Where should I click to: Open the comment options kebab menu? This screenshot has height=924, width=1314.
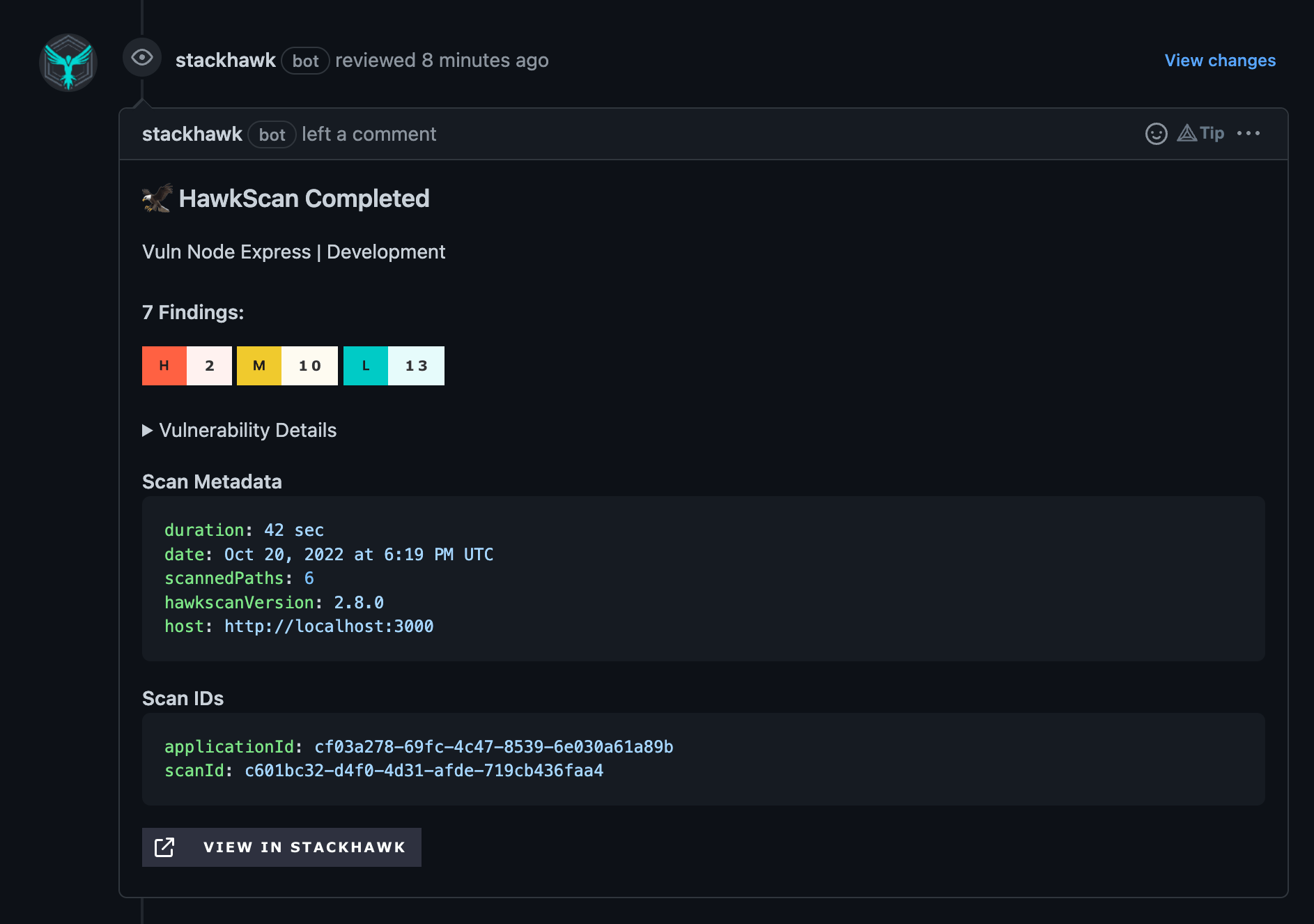click(x=1249, y=133)
